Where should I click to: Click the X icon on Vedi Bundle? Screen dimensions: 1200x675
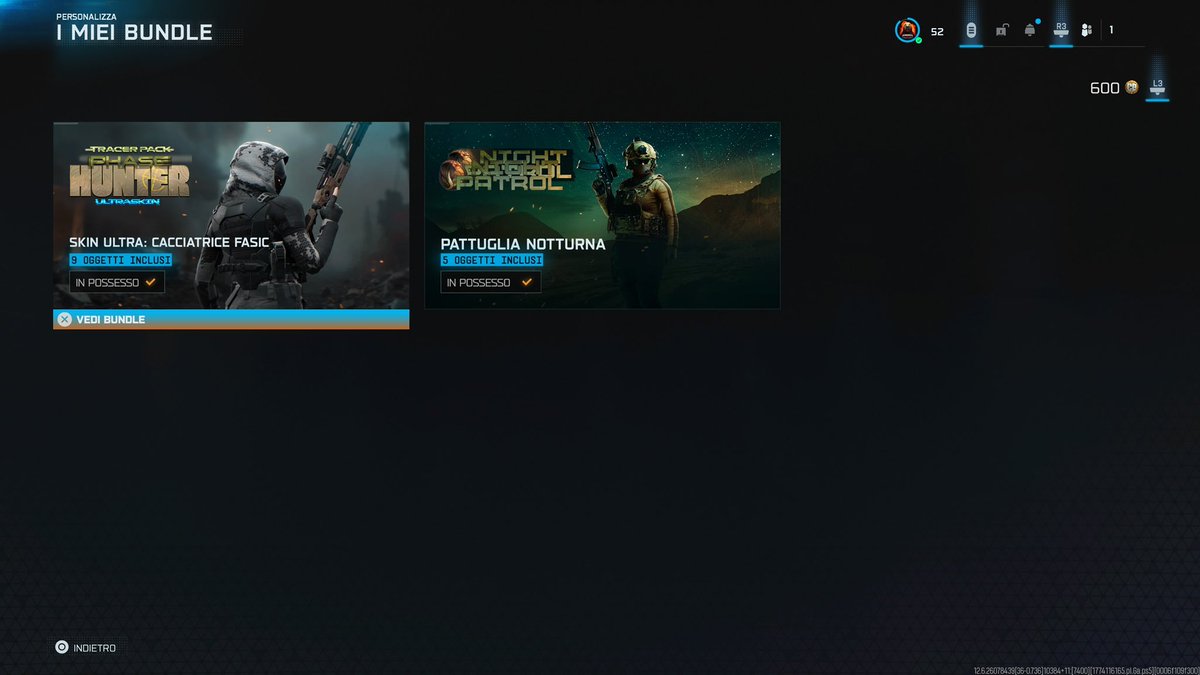coord(64,319)
